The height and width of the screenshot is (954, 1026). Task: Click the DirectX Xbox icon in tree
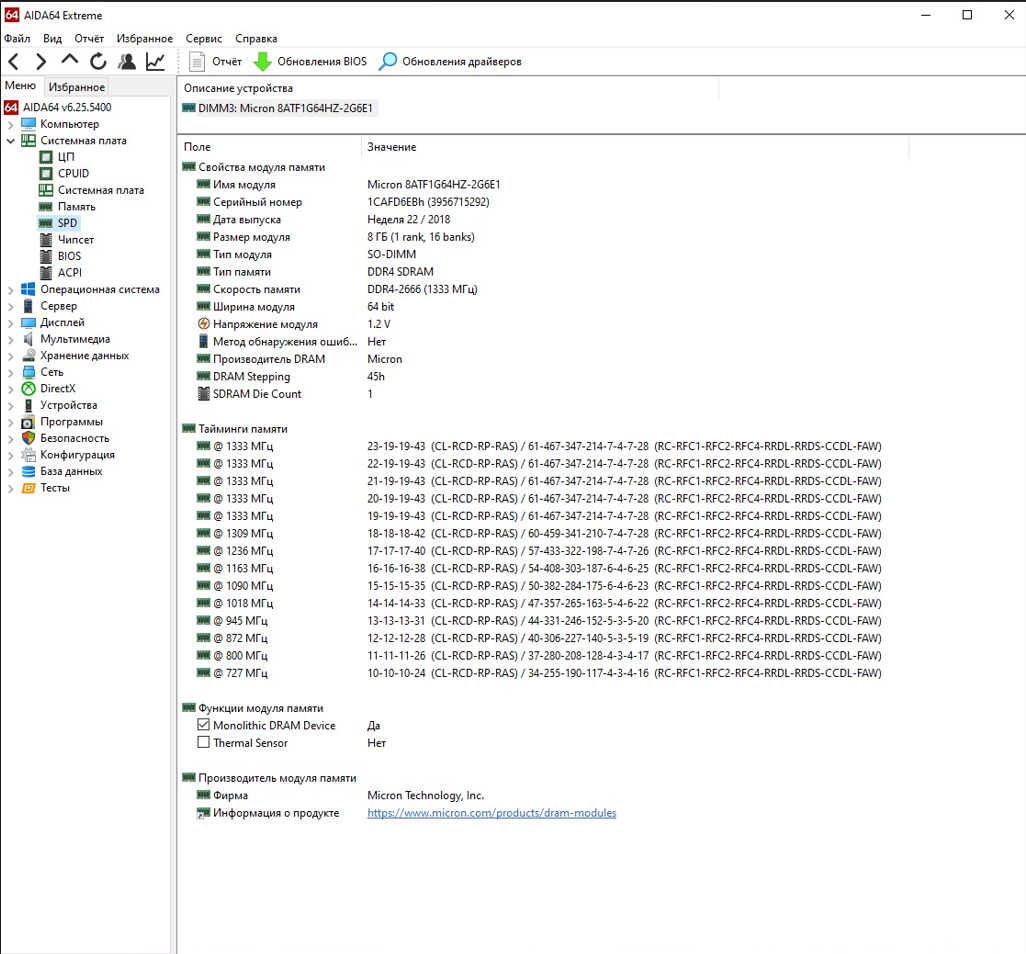click(x=28, y=389)
